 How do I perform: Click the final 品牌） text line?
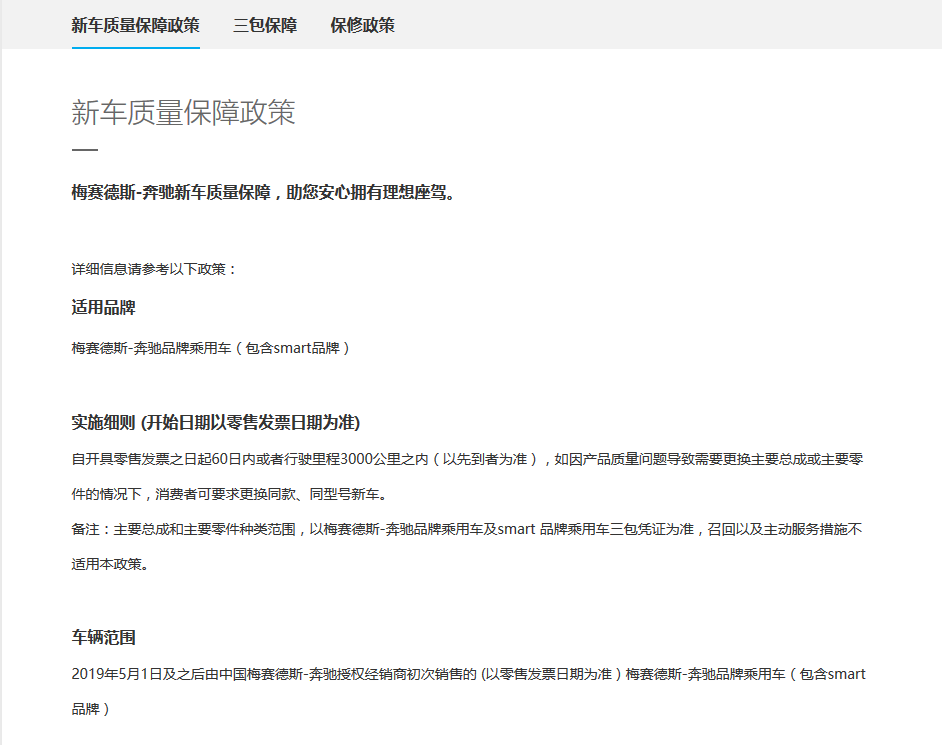(91, 710)
